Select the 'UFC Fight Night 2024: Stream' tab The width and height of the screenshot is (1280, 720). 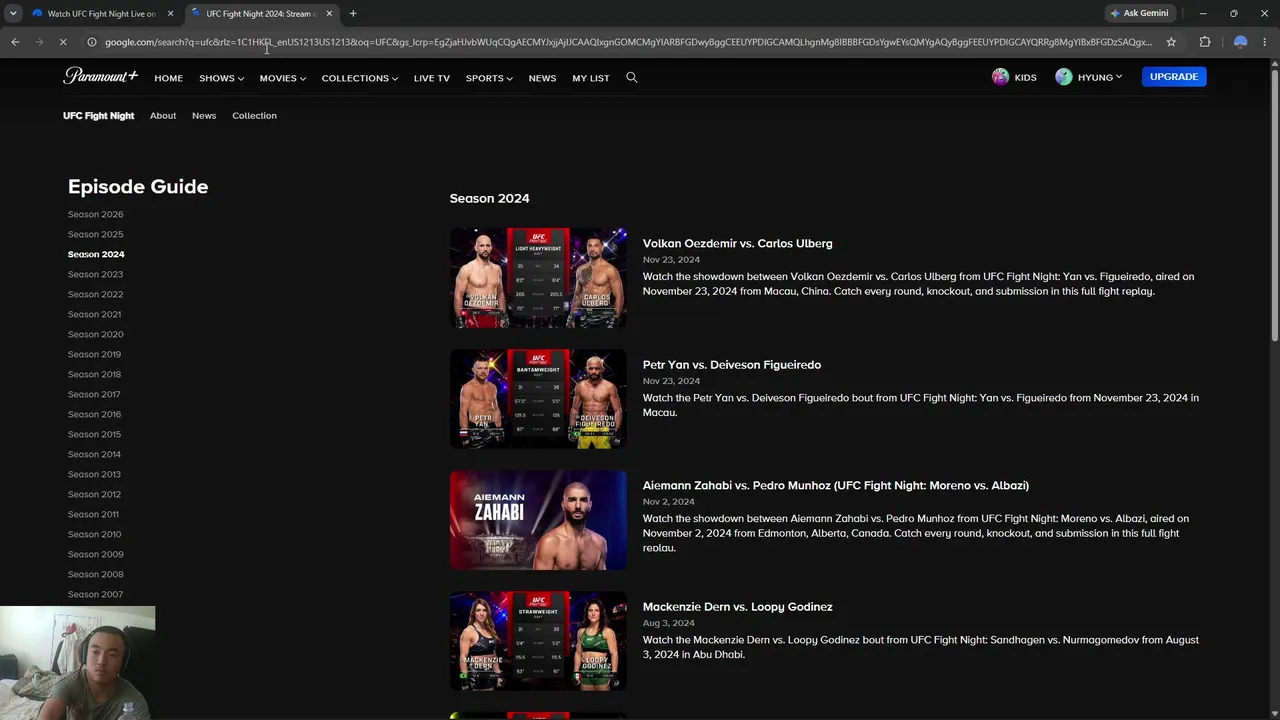click(261, 13)
